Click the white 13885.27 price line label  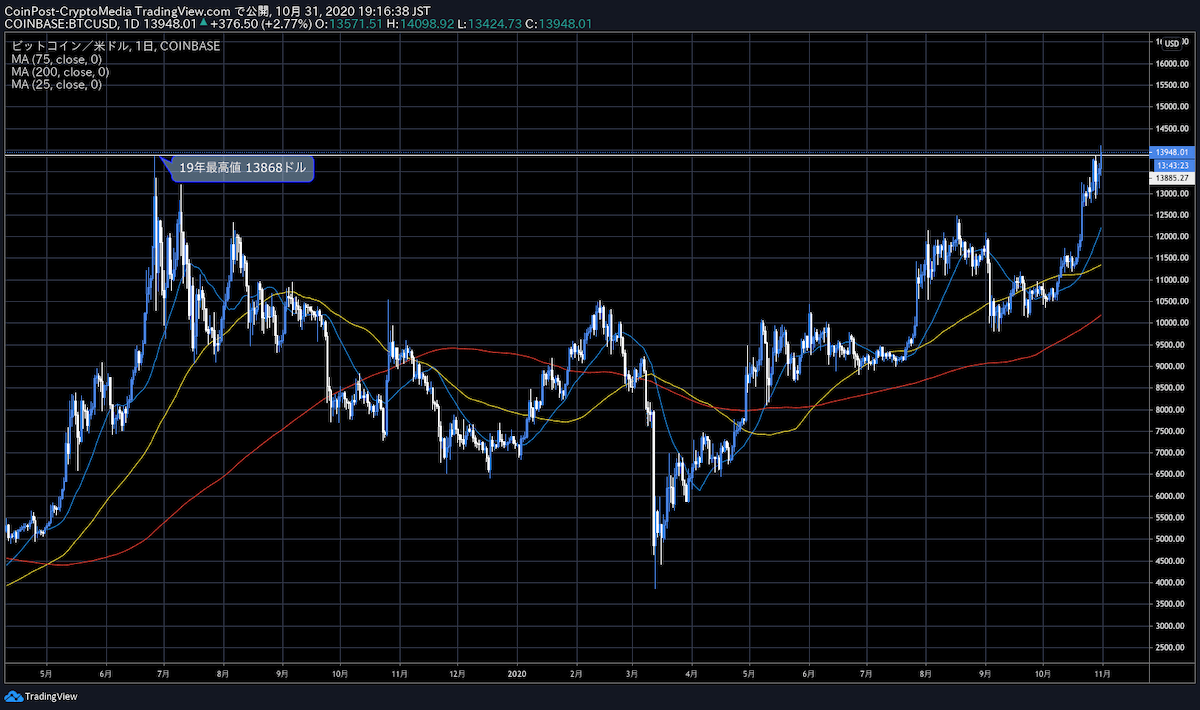pos(1169,178)
